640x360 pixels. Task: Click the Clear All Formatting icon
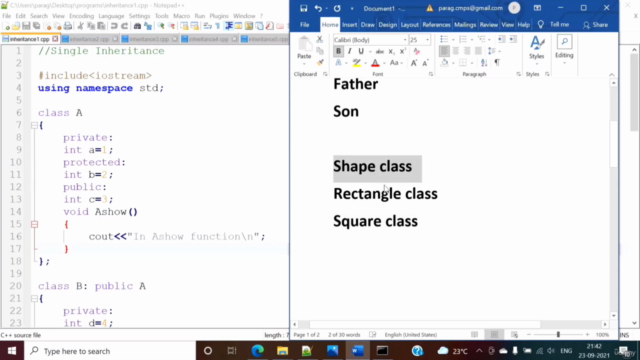pos(416,51)
